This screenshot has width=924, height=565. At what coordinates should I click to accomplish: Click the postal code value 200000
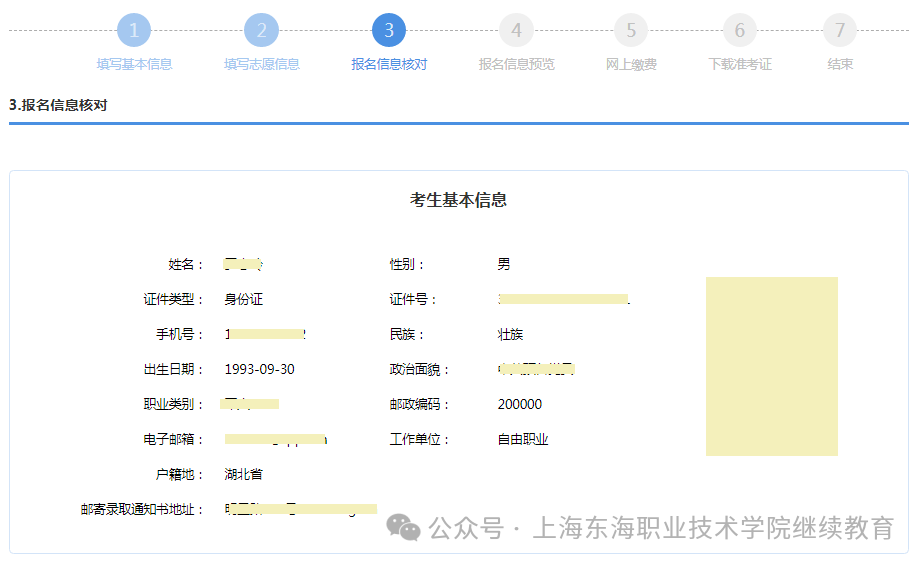[519, 404]
